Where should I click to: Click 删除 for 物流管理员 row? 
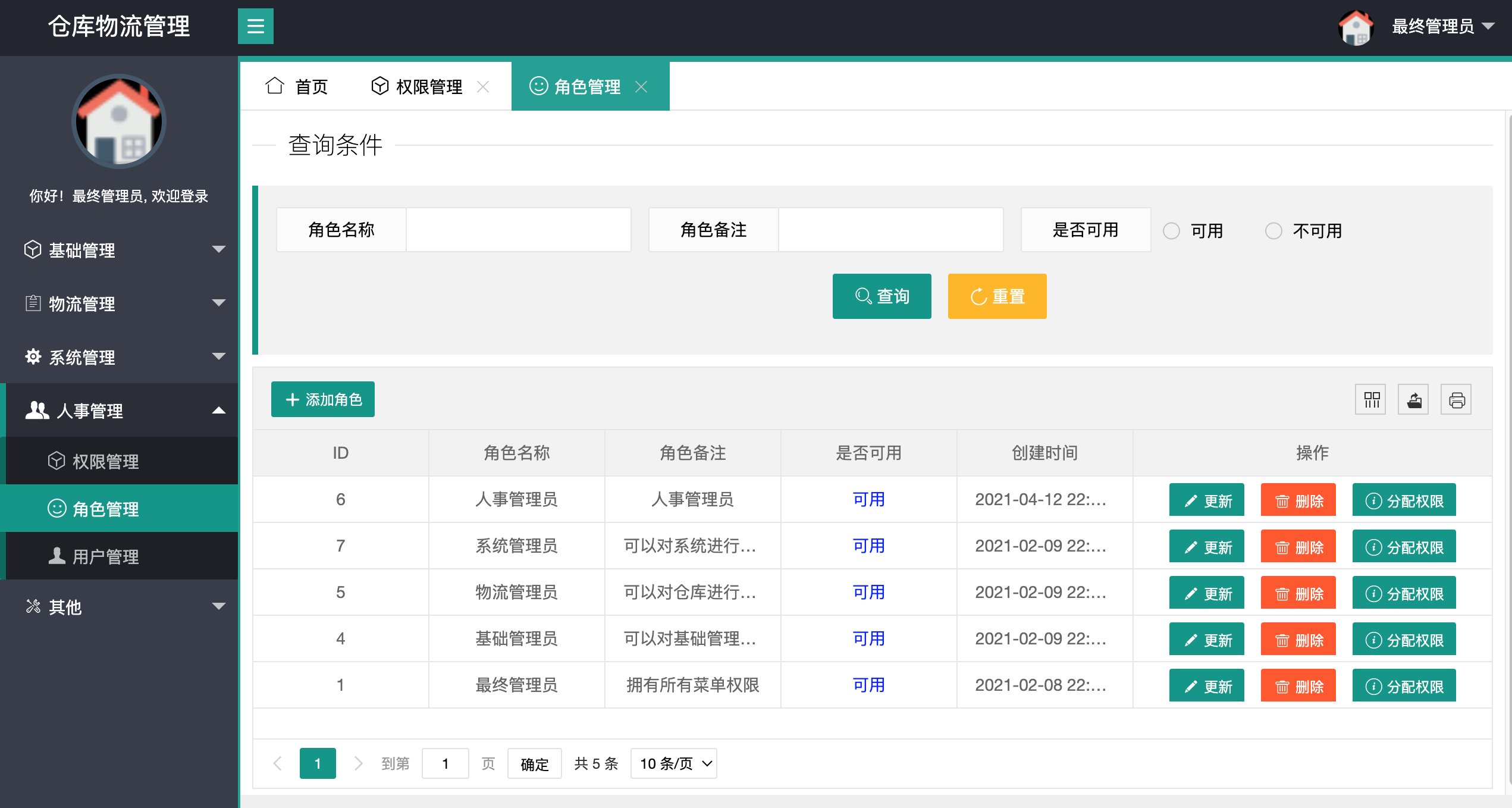click(1298, 593)
